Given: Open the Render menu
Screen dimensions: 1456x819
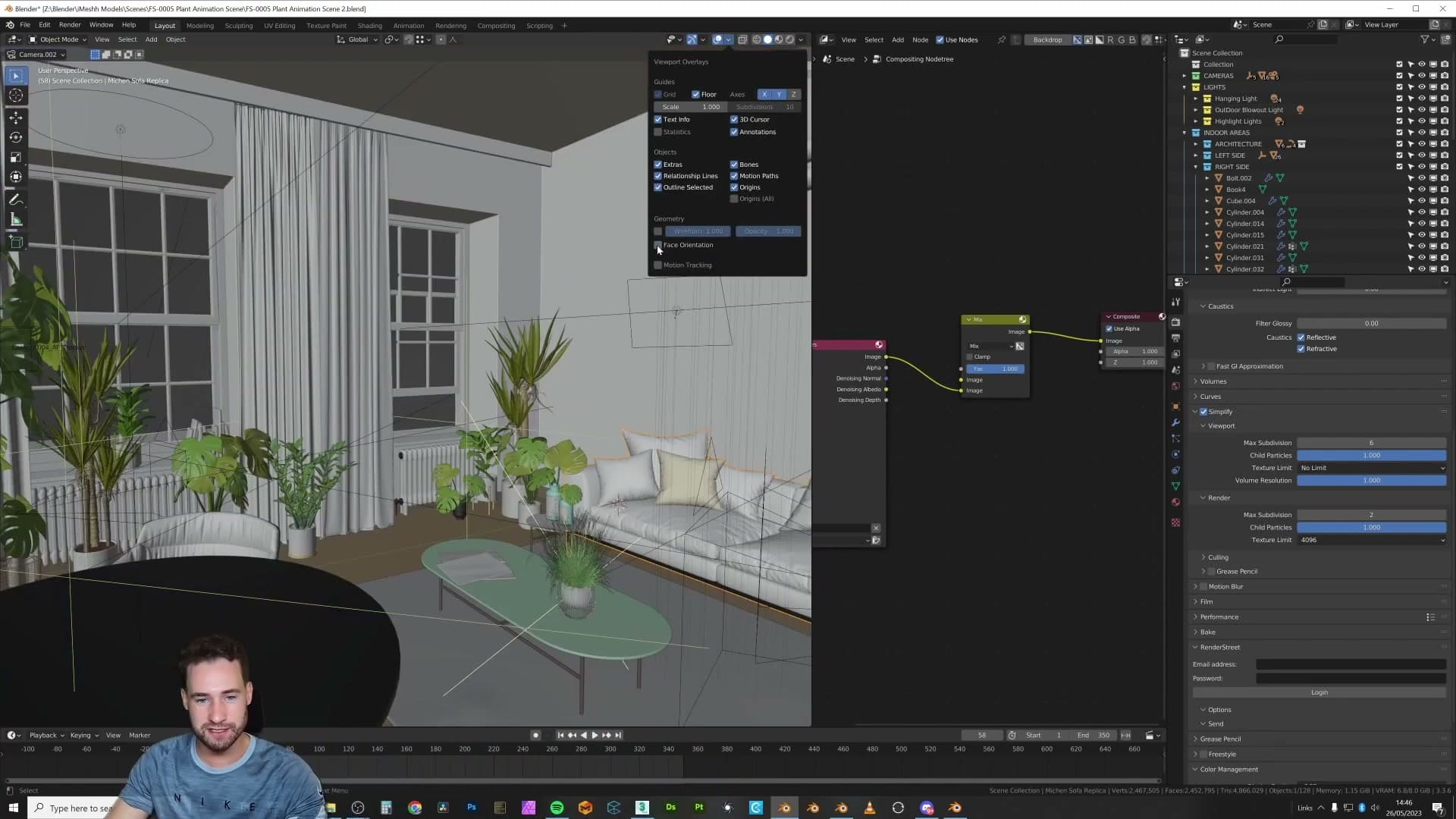Looking at the screenshot, I should (x=70, y=25).
